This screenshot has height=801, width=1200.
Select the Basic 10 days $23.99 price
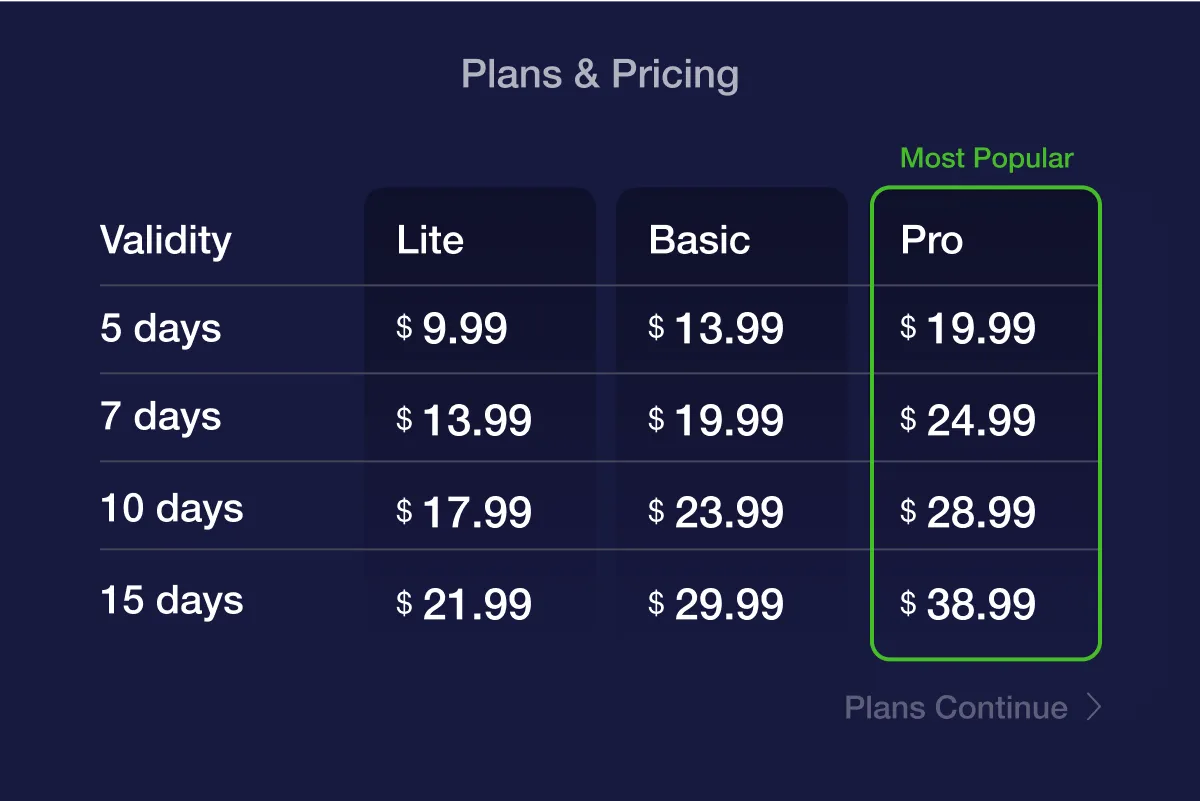(x=716, y=513)
